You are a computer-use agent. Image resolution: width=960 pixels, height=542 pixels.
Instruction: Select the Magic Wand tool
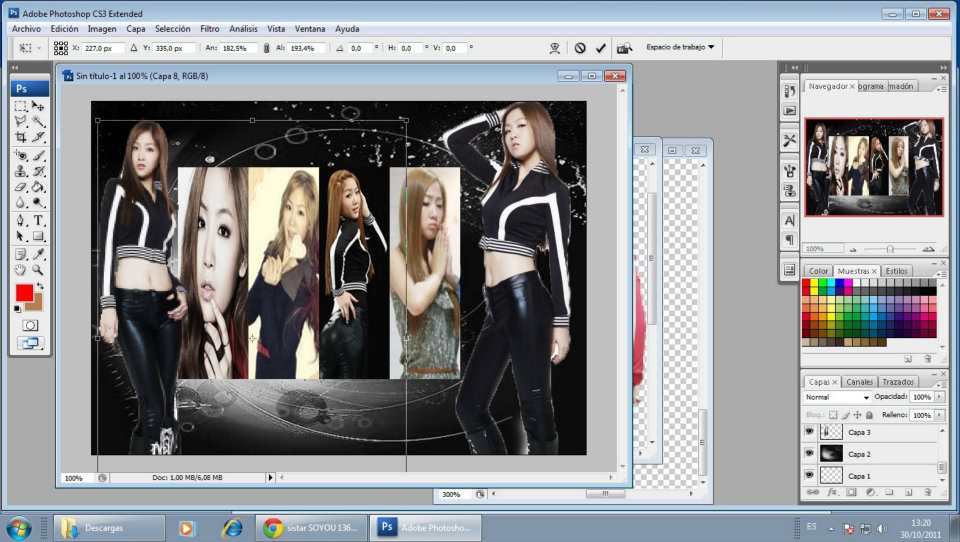(38, 121)
